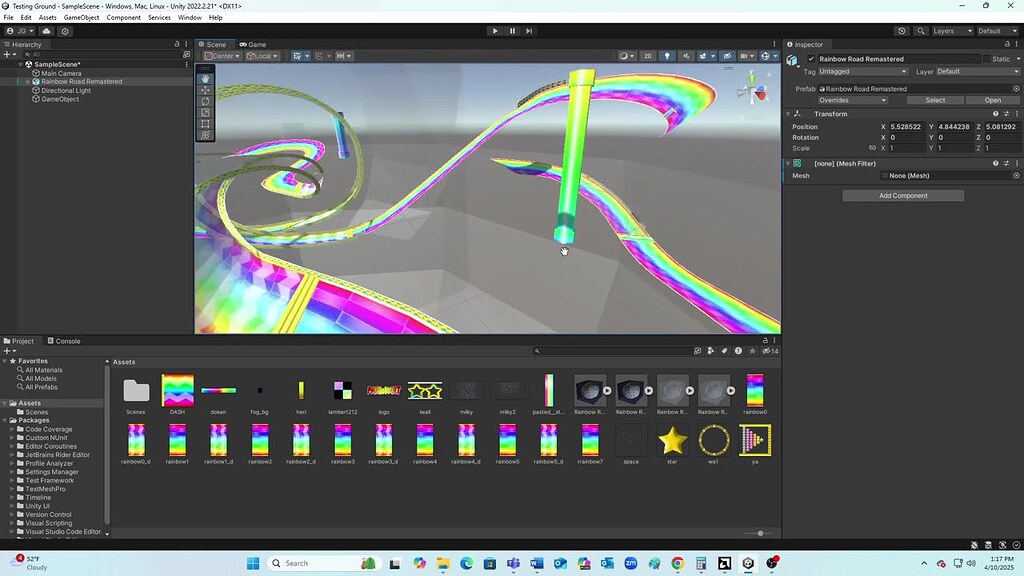Select the Move tool in the Scene toolbar
This screenshot has height=576, width=1024.
click(205, 90)
